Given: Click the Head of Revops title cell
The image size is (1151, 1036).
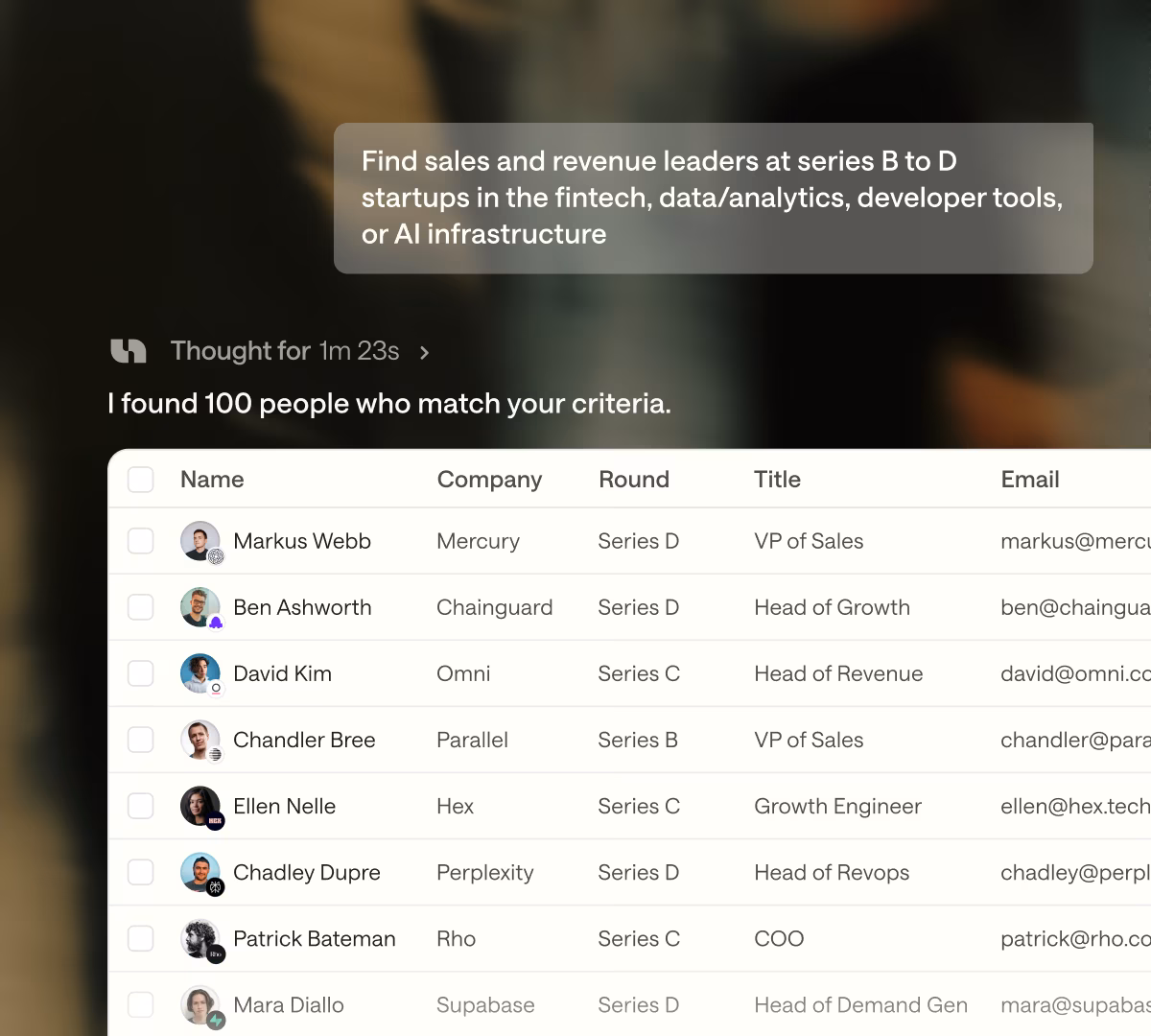Looking at the screenshot, I should click(832, 872).
